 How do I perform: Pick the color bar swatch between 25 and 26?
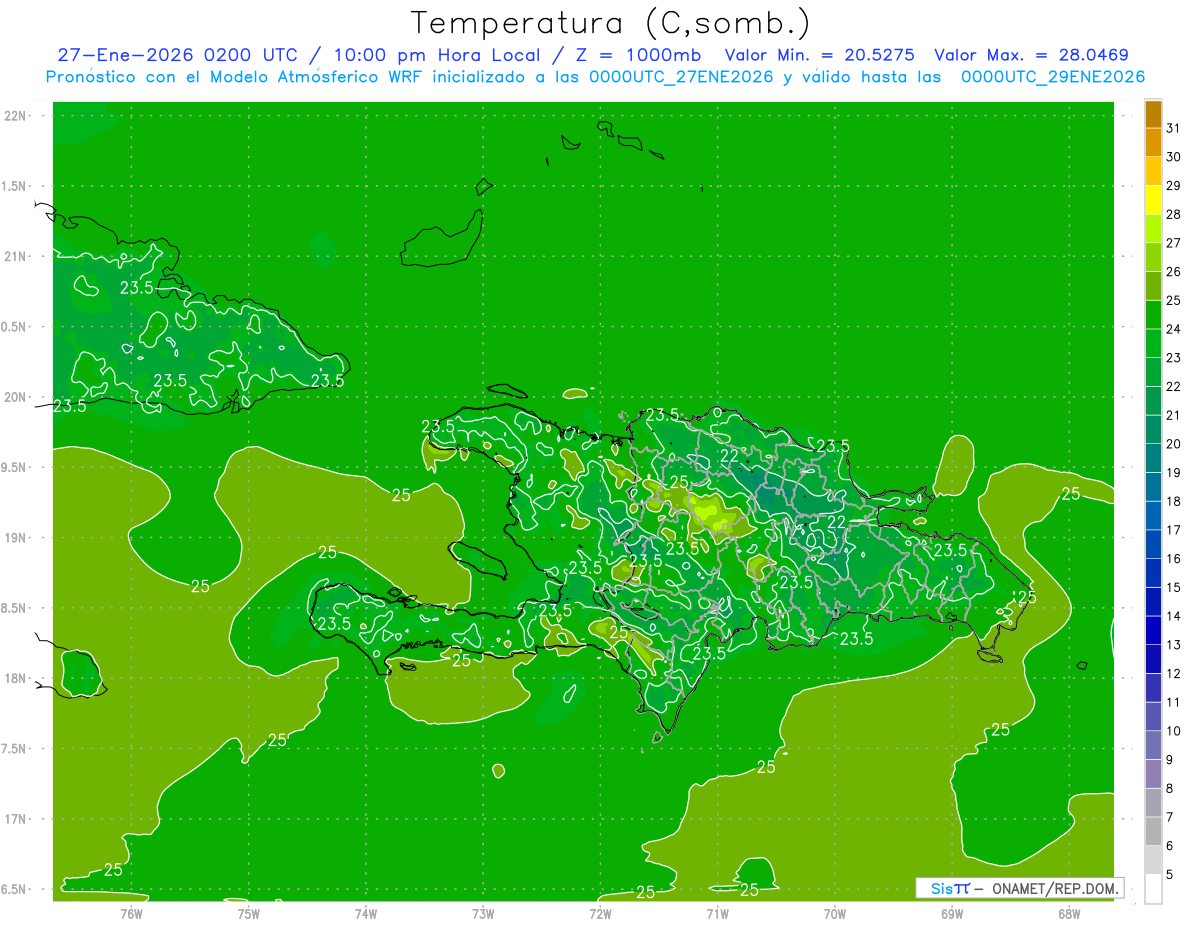1153,286
